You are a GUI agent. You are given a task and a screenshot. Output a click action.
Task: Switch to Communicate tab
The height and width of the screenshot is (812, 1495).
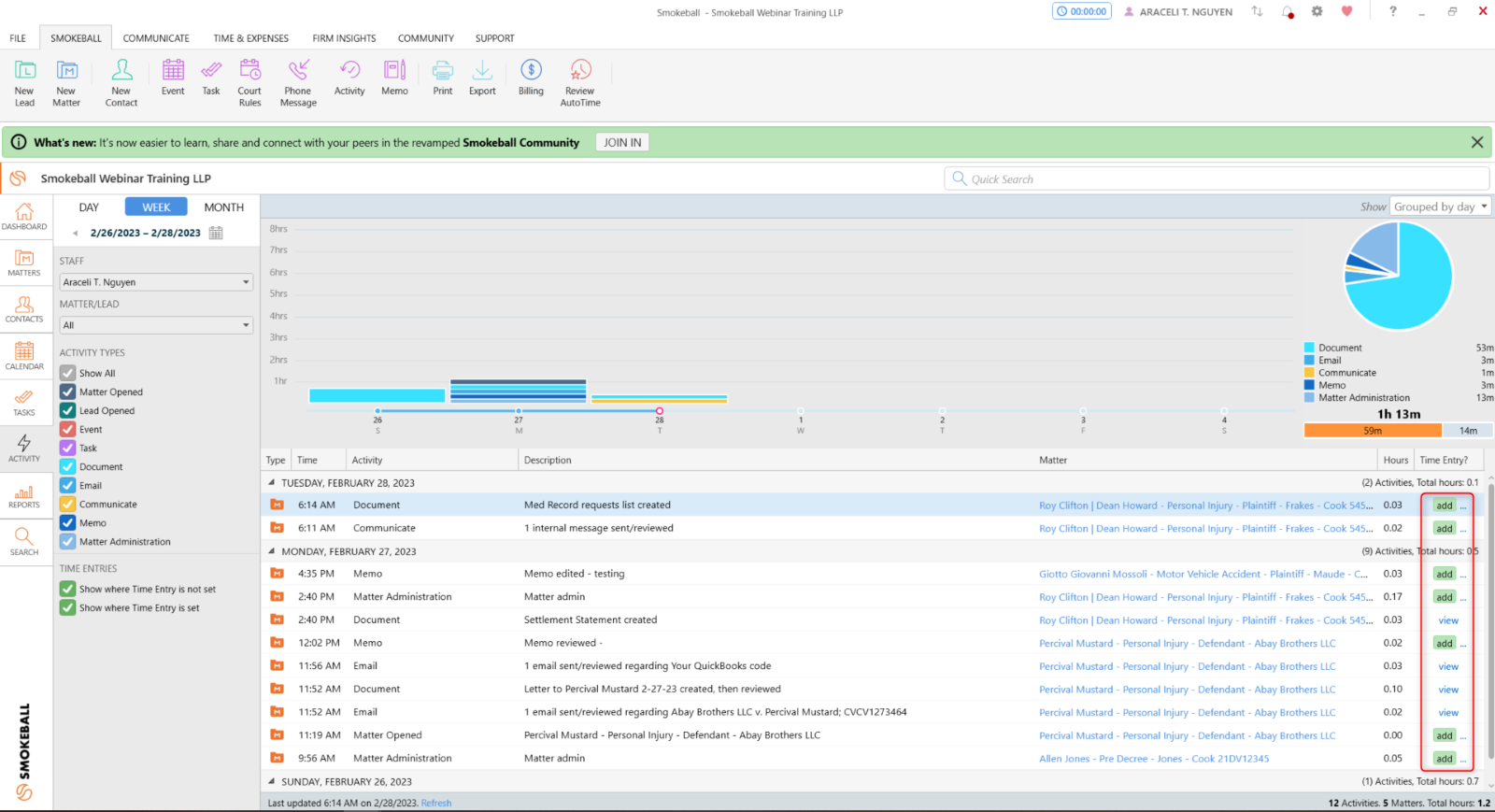pos(156,38)
